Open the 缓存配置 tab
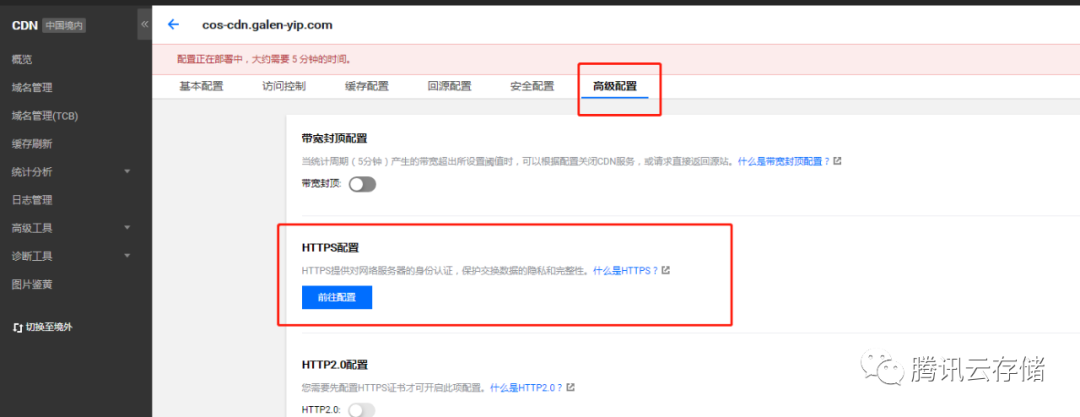The height and width of the screenshot is (417, 1080). pyautogui.click(x=366, y=86)
